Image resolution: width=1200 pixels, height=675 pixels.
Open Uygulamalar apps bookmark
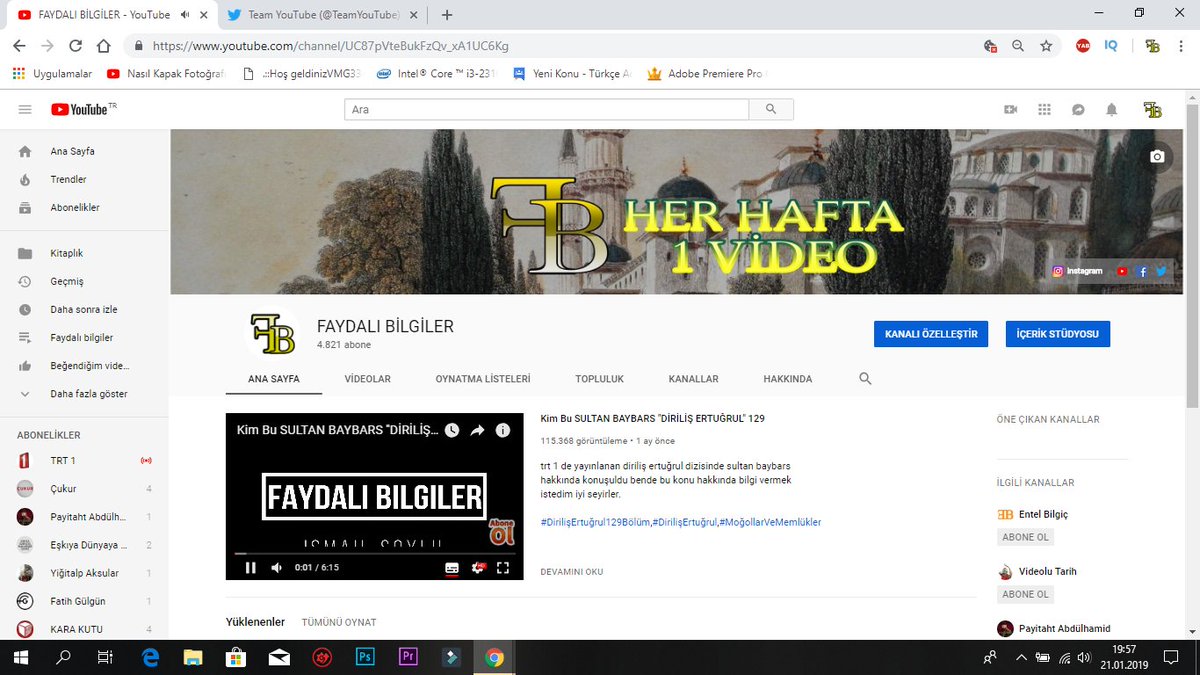pos(52,74)
